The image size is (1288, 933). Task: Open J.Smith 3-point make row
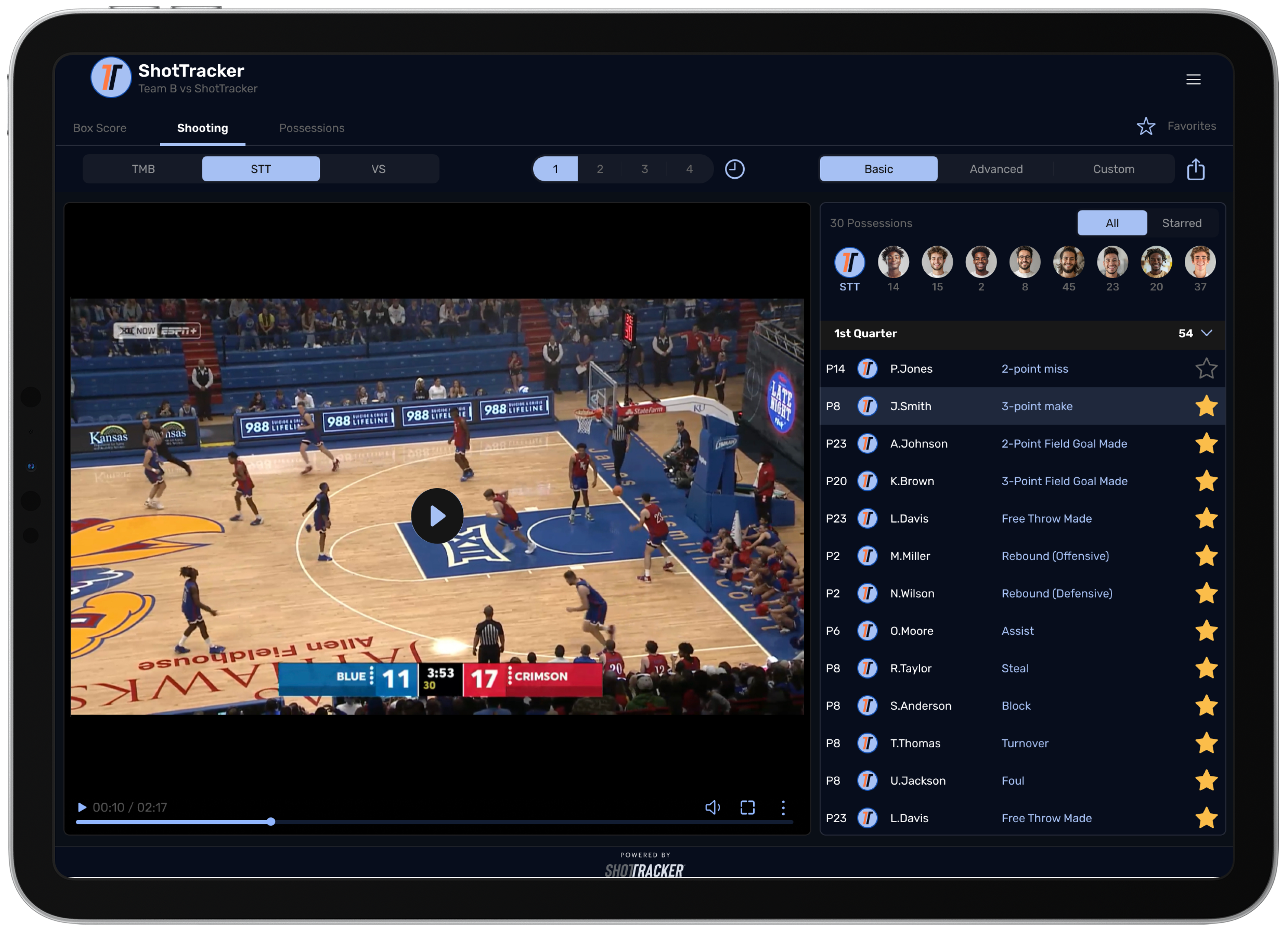tap(1022, 406)
